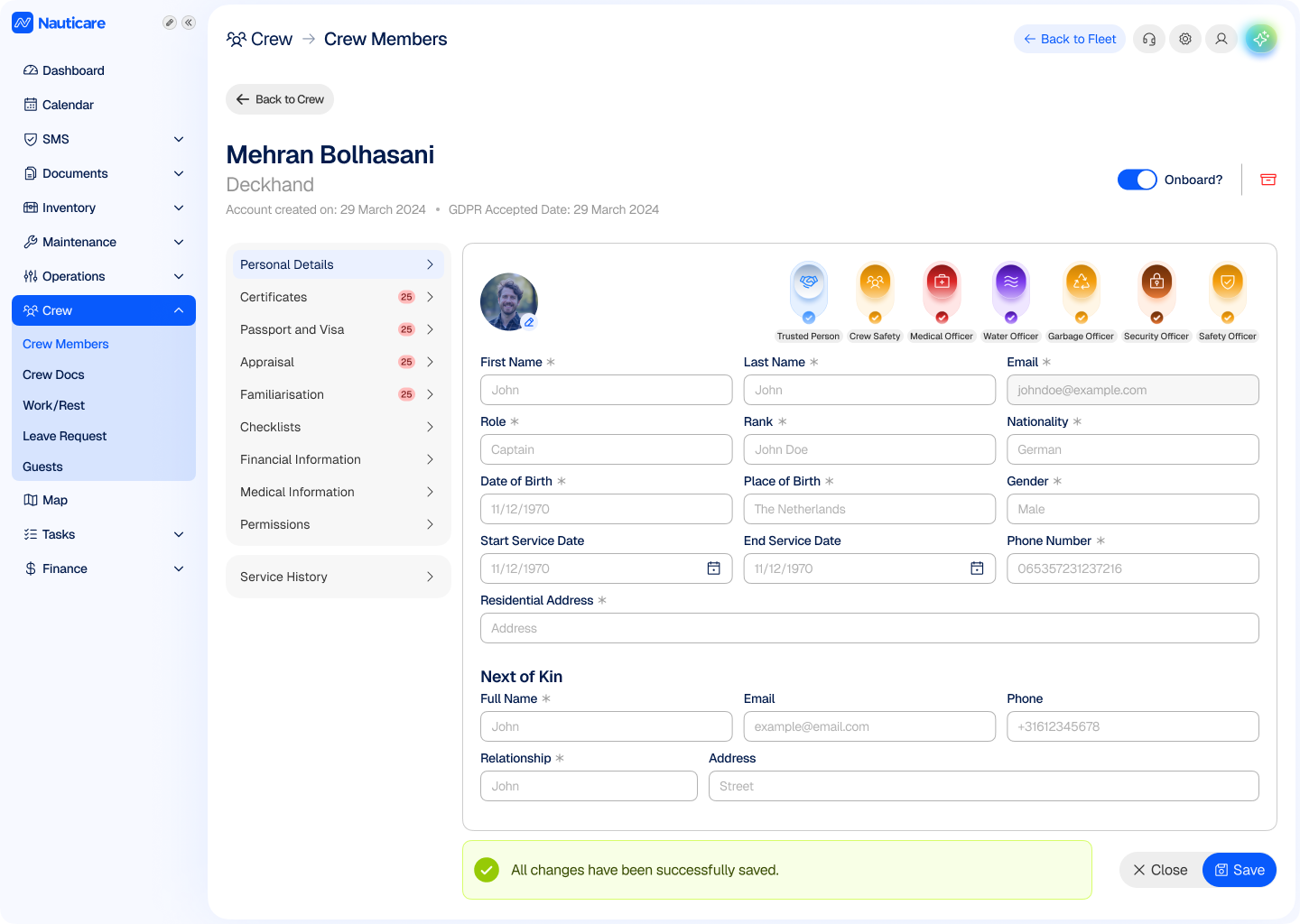Toggle the Onboard switch
The height and width of the screenshot is (924, 1300).
[1137, 180]
